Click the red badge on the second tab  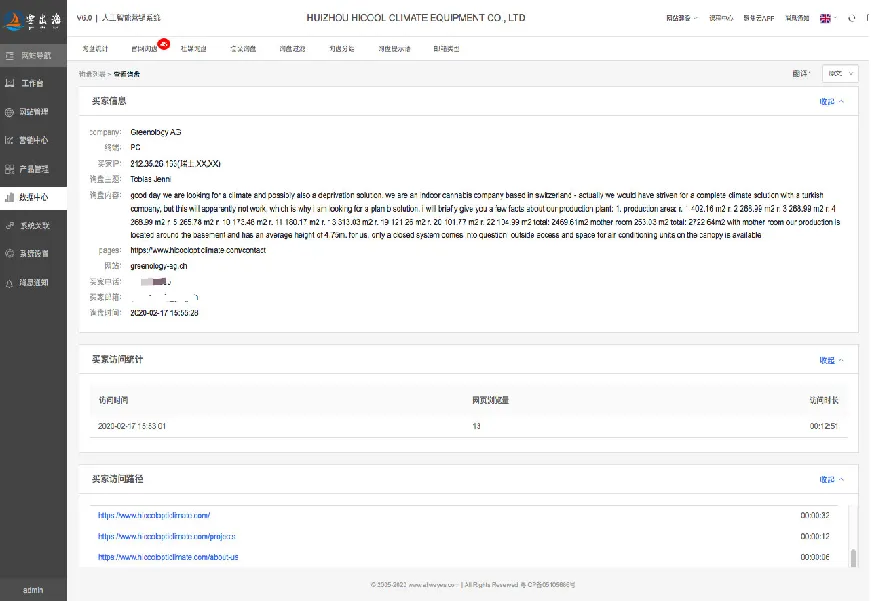(163, 43)
